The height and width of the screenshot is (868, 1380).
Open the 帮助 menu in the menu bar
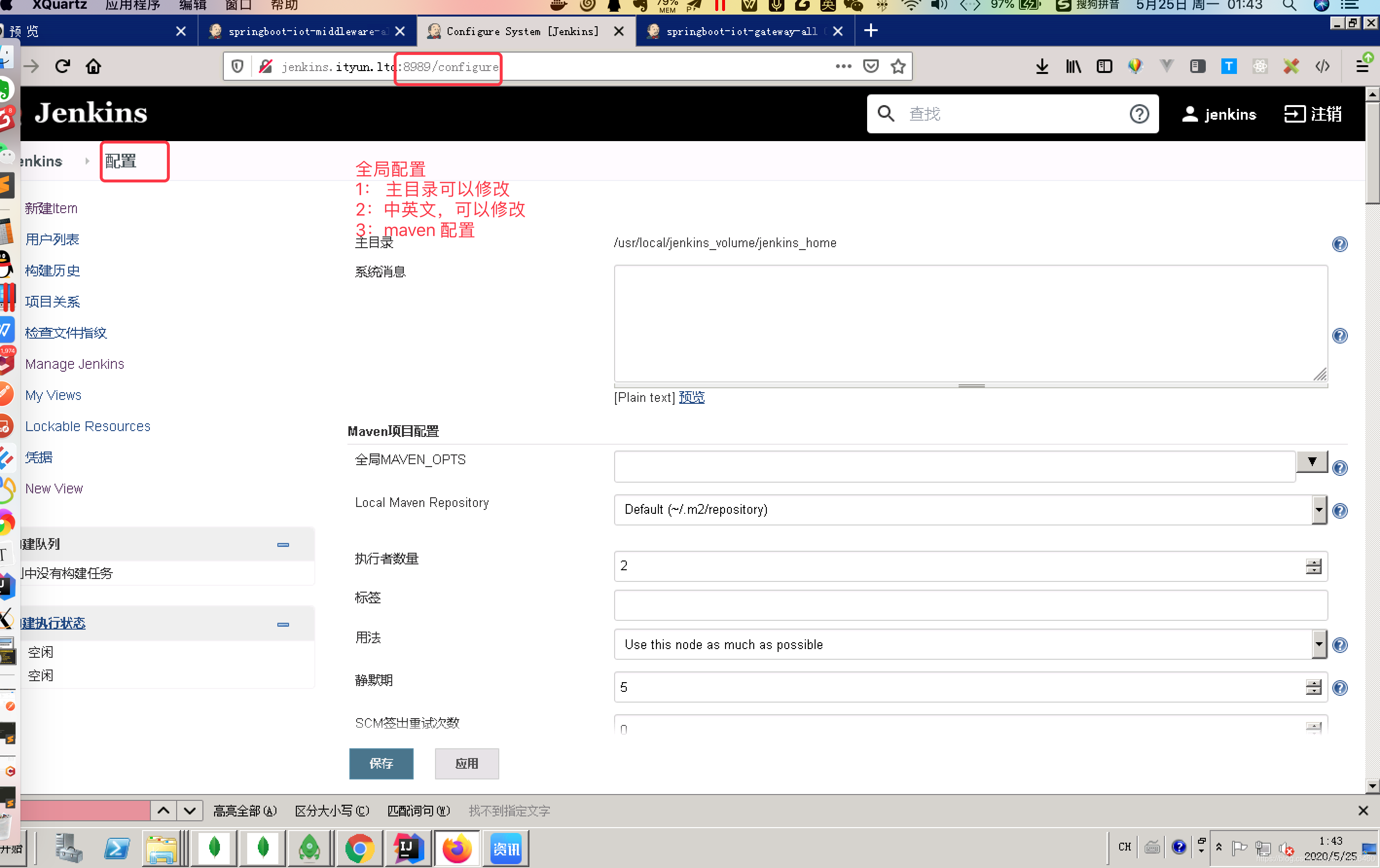(284, 6)
